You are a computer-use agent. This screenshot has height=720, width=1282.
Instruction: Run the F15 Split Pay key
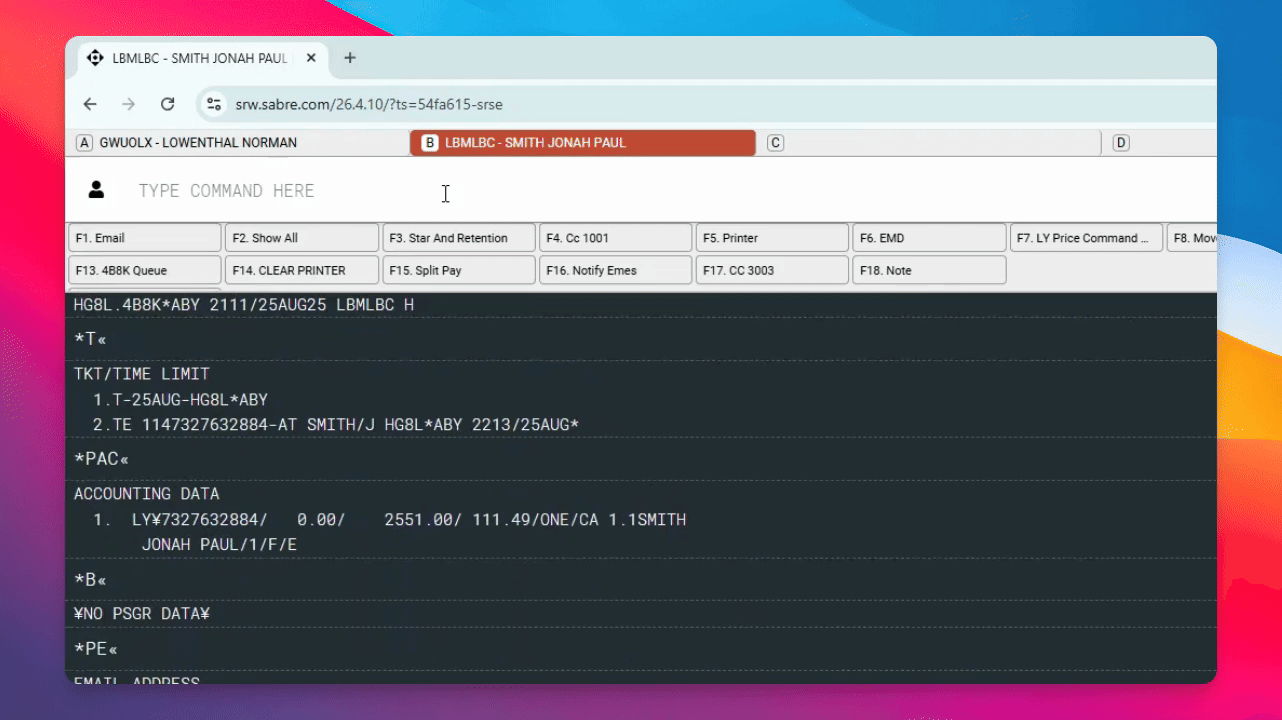[459, 270]
